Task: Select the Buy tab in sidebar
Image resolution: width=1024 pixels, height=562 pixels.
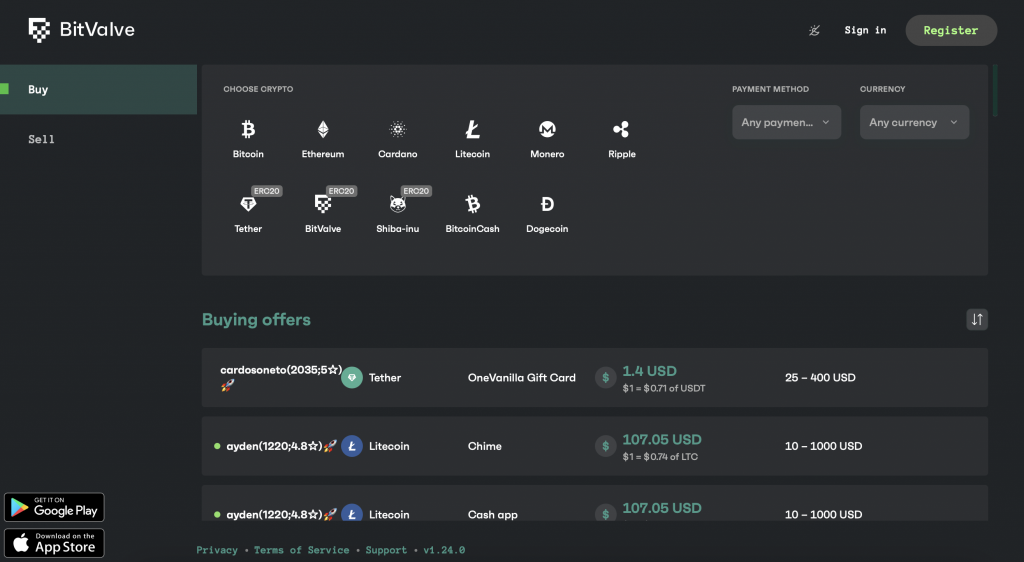Action: [x=98, y=89]
